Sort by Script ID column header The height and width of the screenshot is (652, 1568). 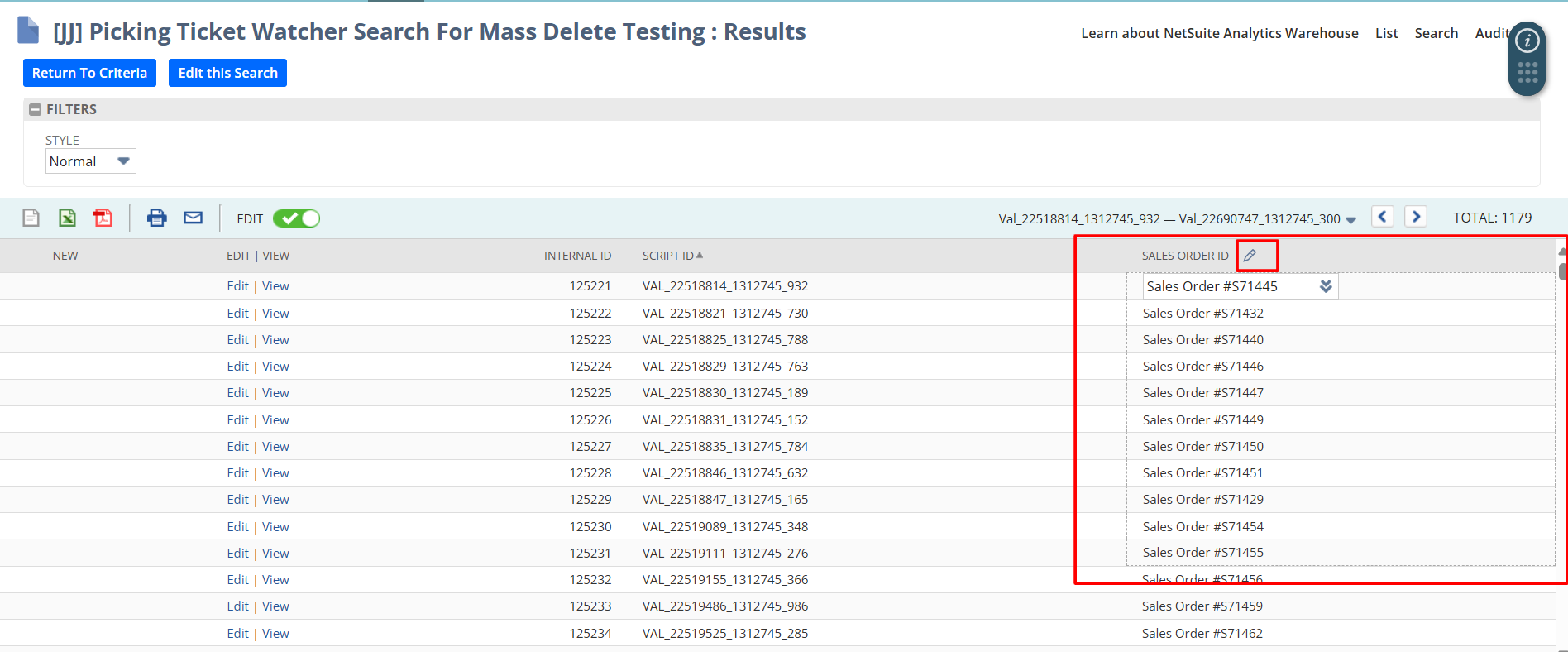tap(667, 256)
